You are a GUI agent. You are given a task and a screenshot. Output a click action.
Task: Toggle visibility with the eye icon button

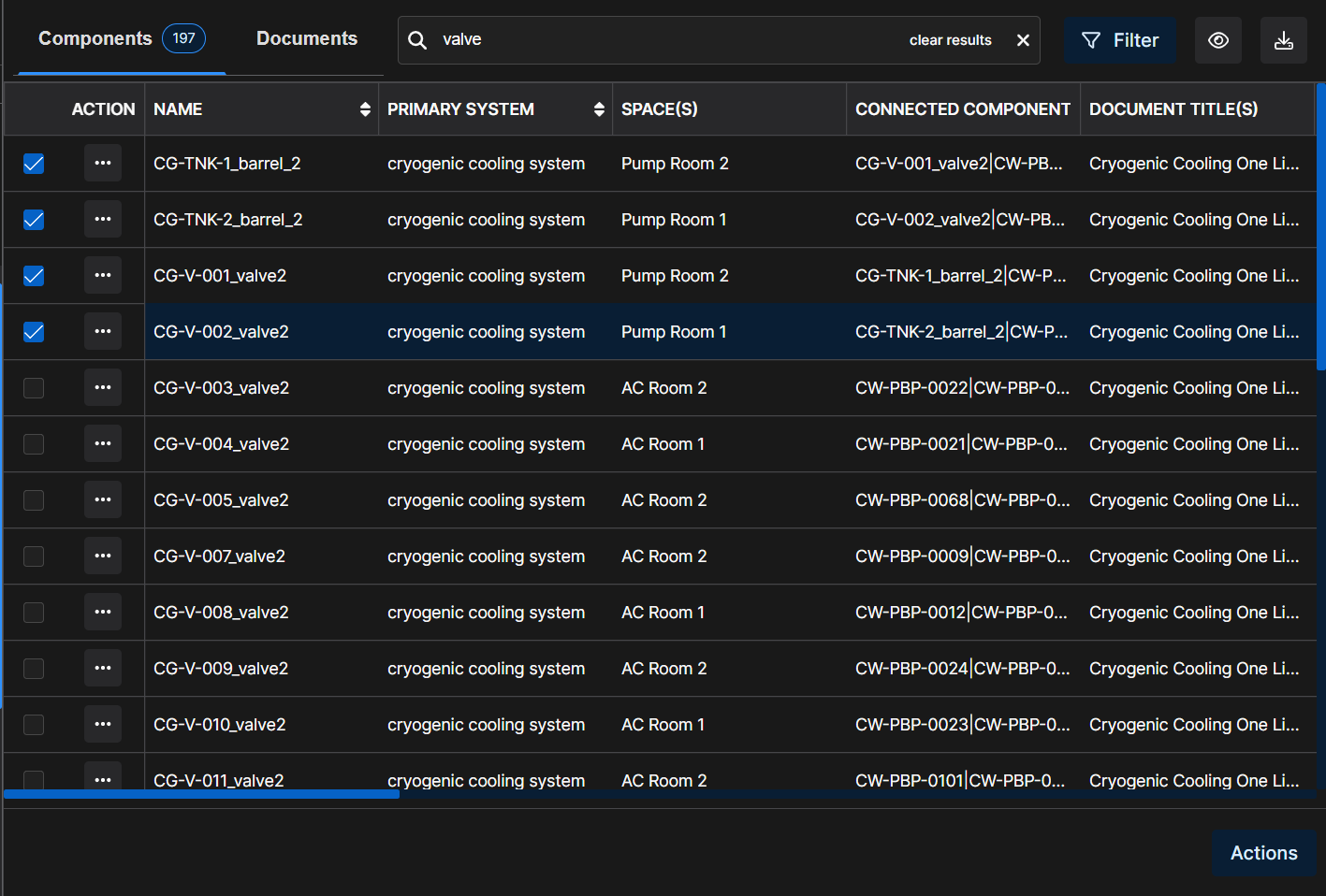point(1218,40)
